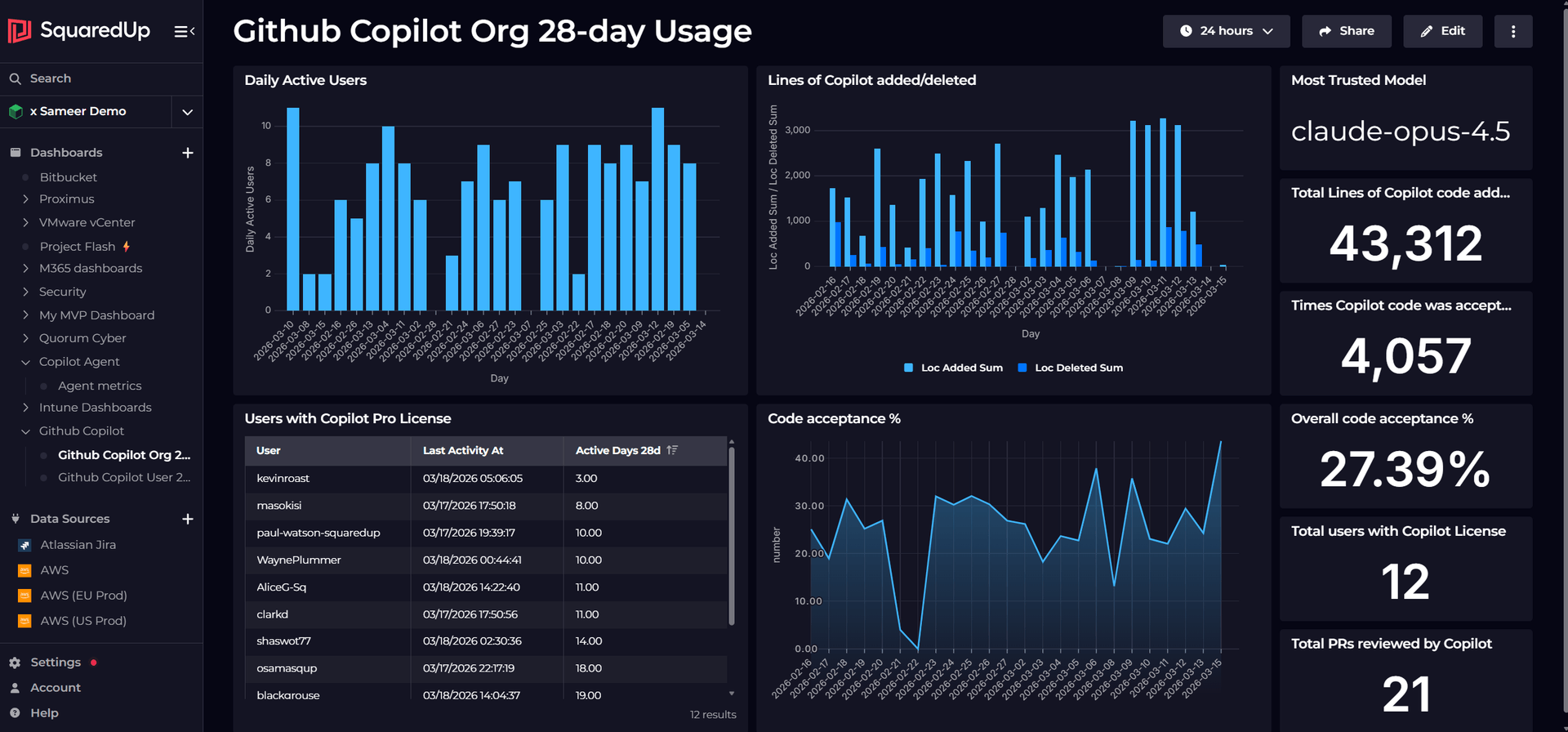The width and height of the screenshot is (1568, 732).
Task: Open the Help link
Action: tap(44, 713)
